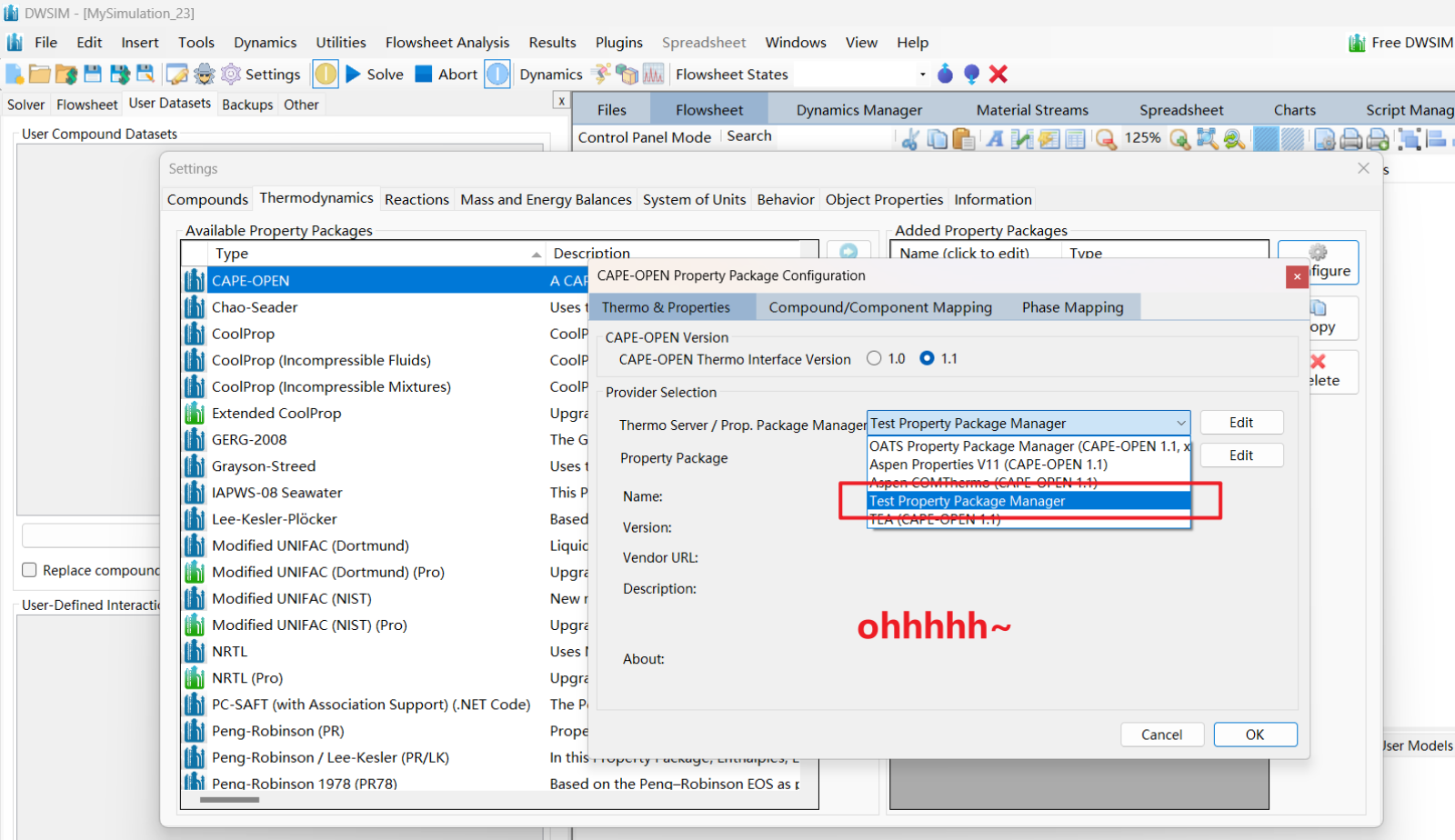This screenshot has width=1455, height=840.
Task: Click Cancel in CAPE-OPEN configuration dialog
Action: click(1162, 735)
